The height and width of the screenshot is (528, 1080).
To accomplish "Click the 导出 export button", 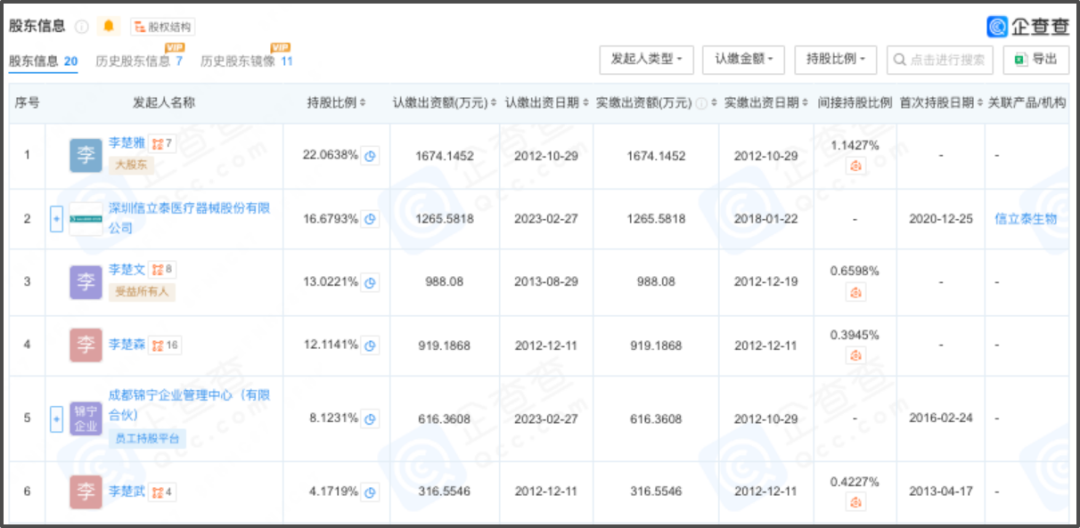I will pos(1035,59).
